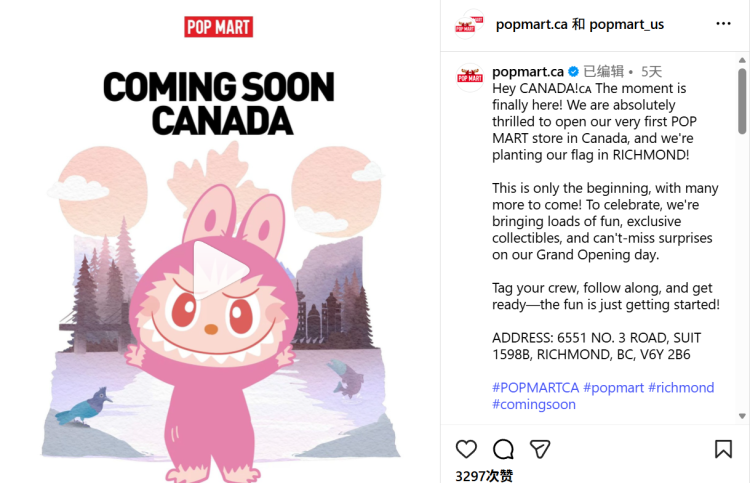Click the POP MART logo in video
The height and width of the screenshot is (483, 750).
pyautogui.click(x=219, y=27)
